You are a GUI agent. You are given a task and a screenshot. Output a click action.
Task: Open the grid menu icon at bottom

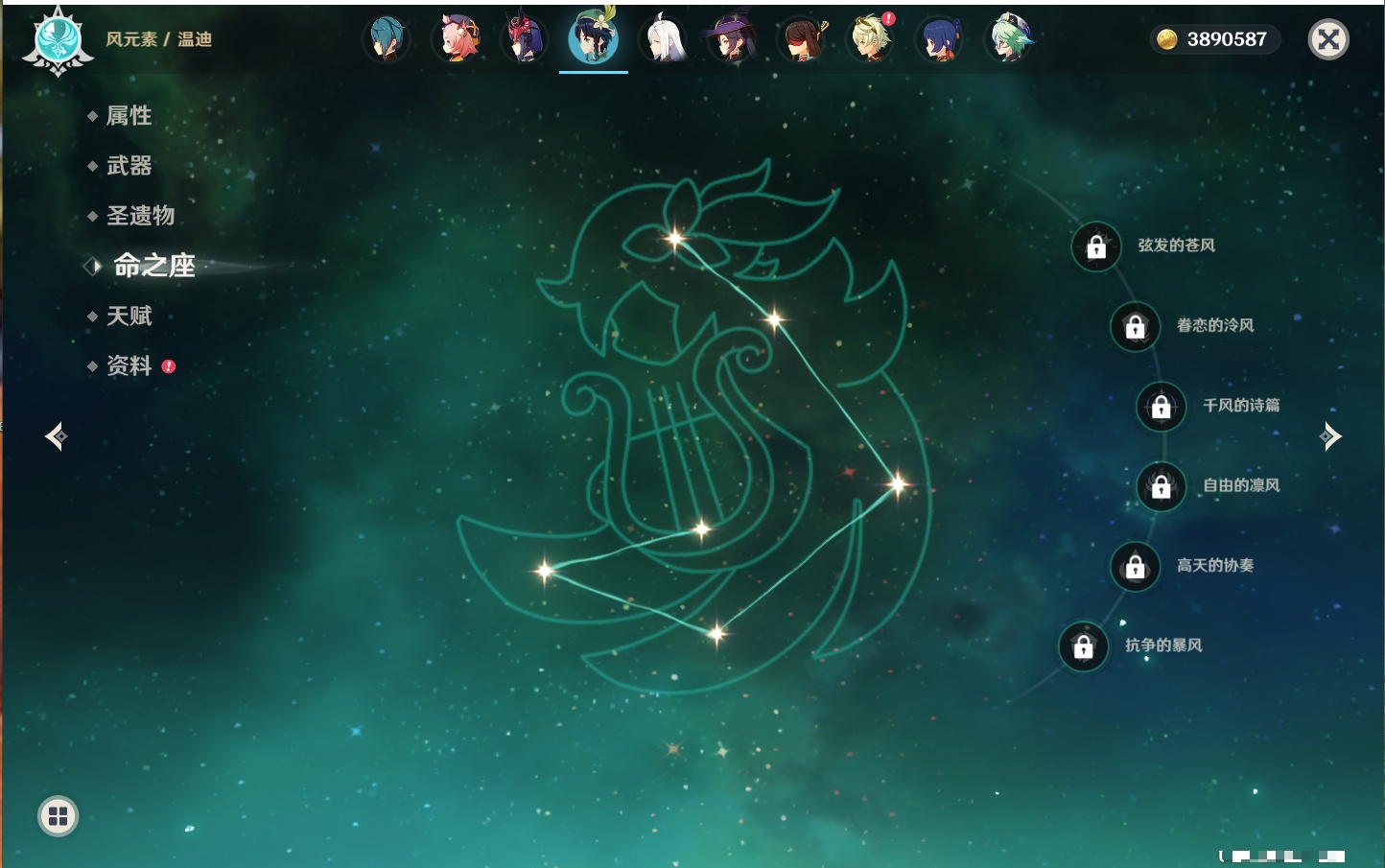(59, 816)
